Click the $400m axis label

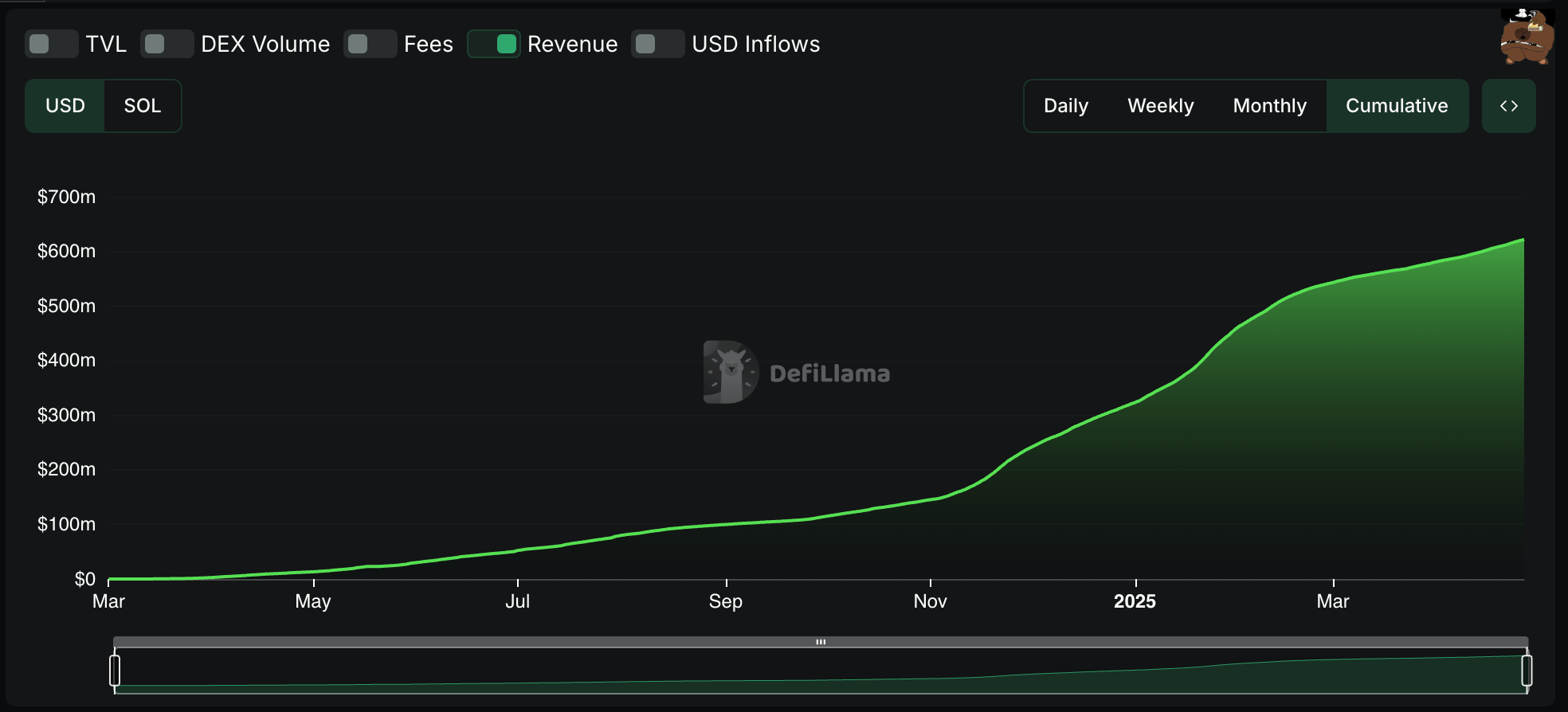pos(66,360)
